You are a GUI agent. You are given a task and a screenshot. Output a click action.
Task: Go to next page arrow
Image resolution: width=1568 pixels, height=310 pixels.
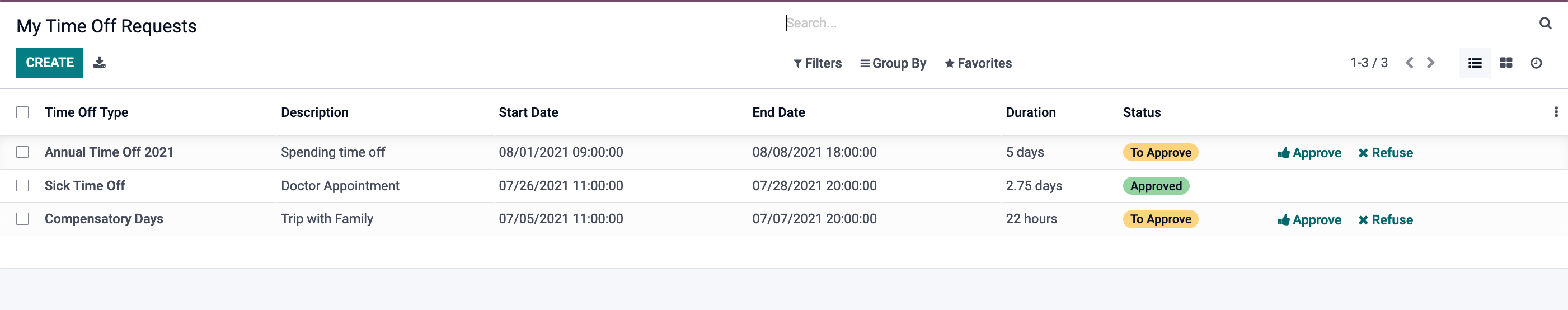pos(1430,63)
